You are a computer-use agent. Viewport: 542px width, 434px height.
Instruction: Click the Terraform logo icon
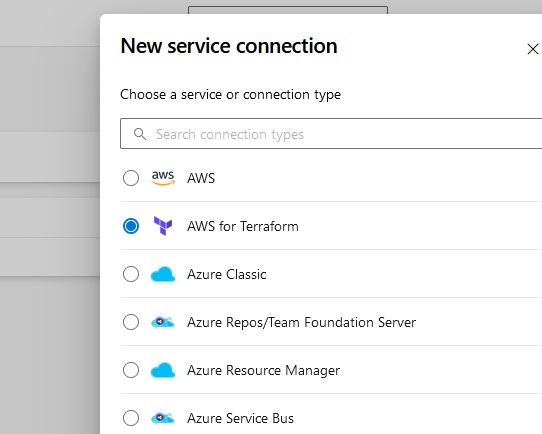(x=163, y=226)
